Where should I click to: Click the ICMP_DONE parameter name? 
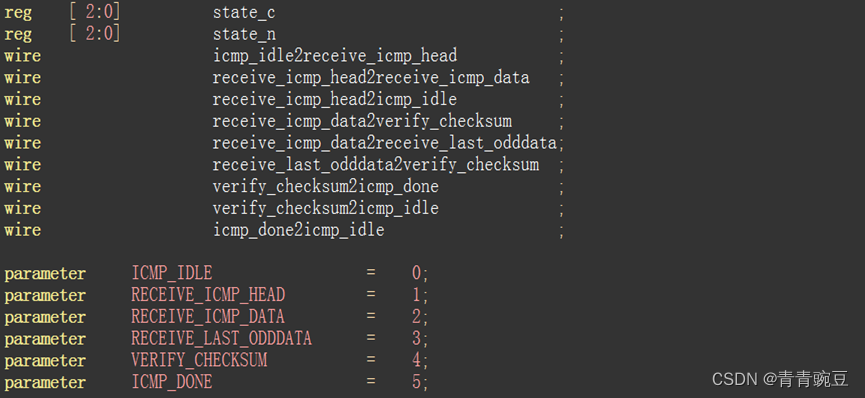tap(172, 382)
